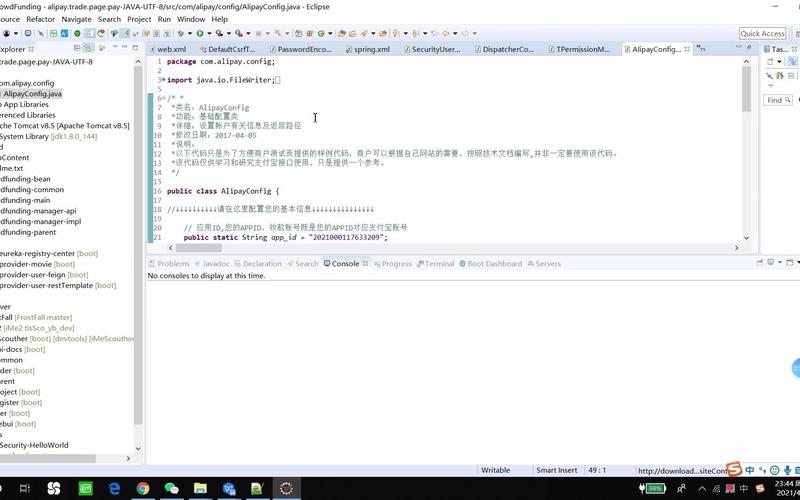Select the Security-HelloWorld project
The width and height of the screenshot is (800, 500).
coord(34,445)
